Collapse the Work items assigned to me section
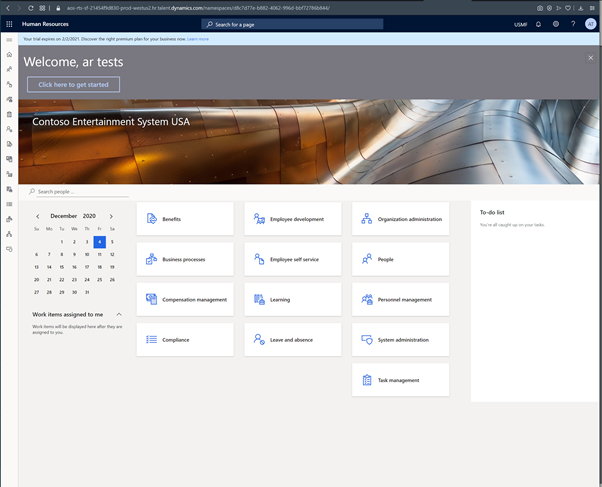602x487 pixels. tap(119, 314)
